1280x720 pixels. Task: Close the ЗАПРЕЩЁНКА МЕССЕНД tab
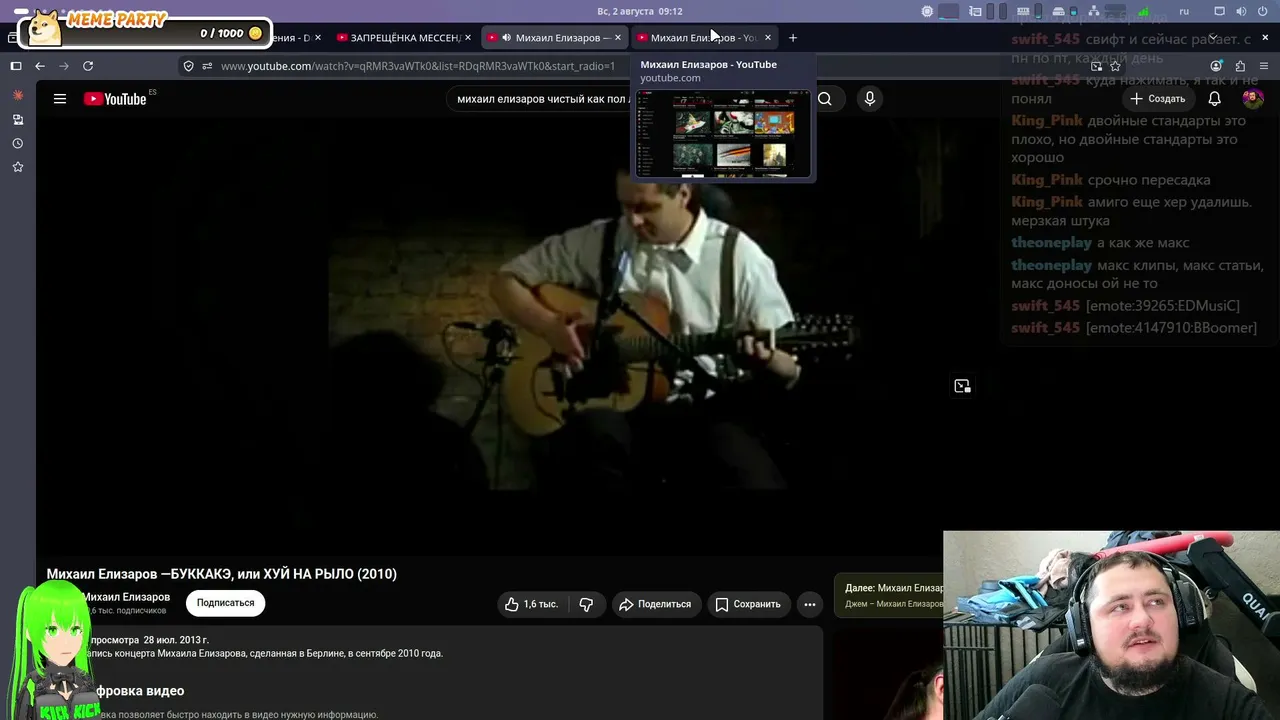(x=467, y=38)
